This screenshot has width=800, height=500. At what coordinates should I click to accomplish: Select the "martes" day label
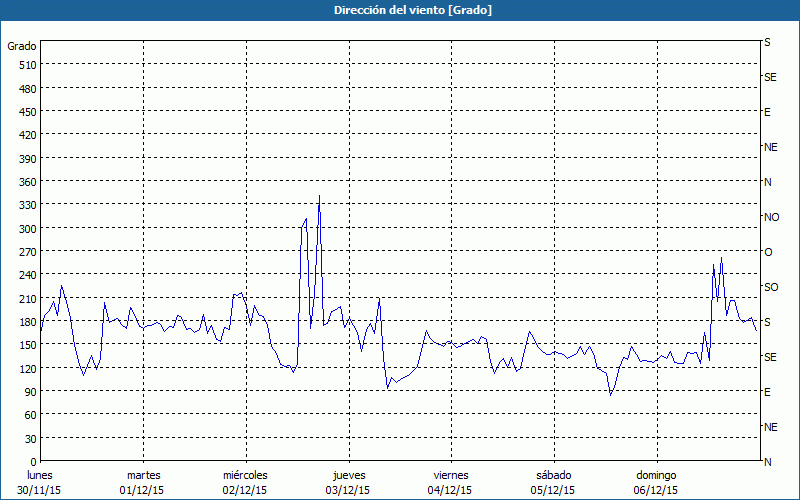point(143,475)
